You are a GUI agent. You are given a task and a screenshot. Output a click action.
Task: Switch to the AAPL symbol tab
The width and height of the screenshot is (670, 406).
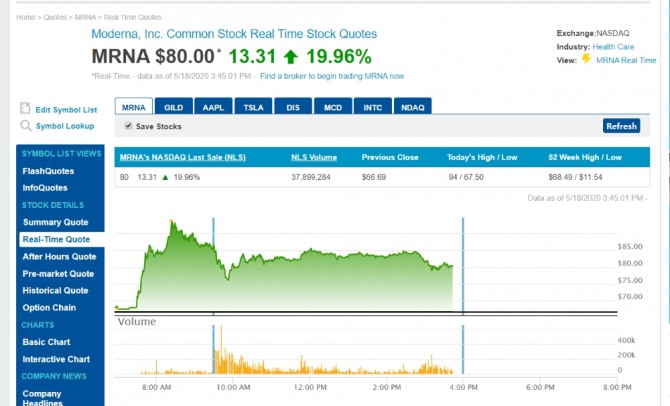click(x=213, y=107)
